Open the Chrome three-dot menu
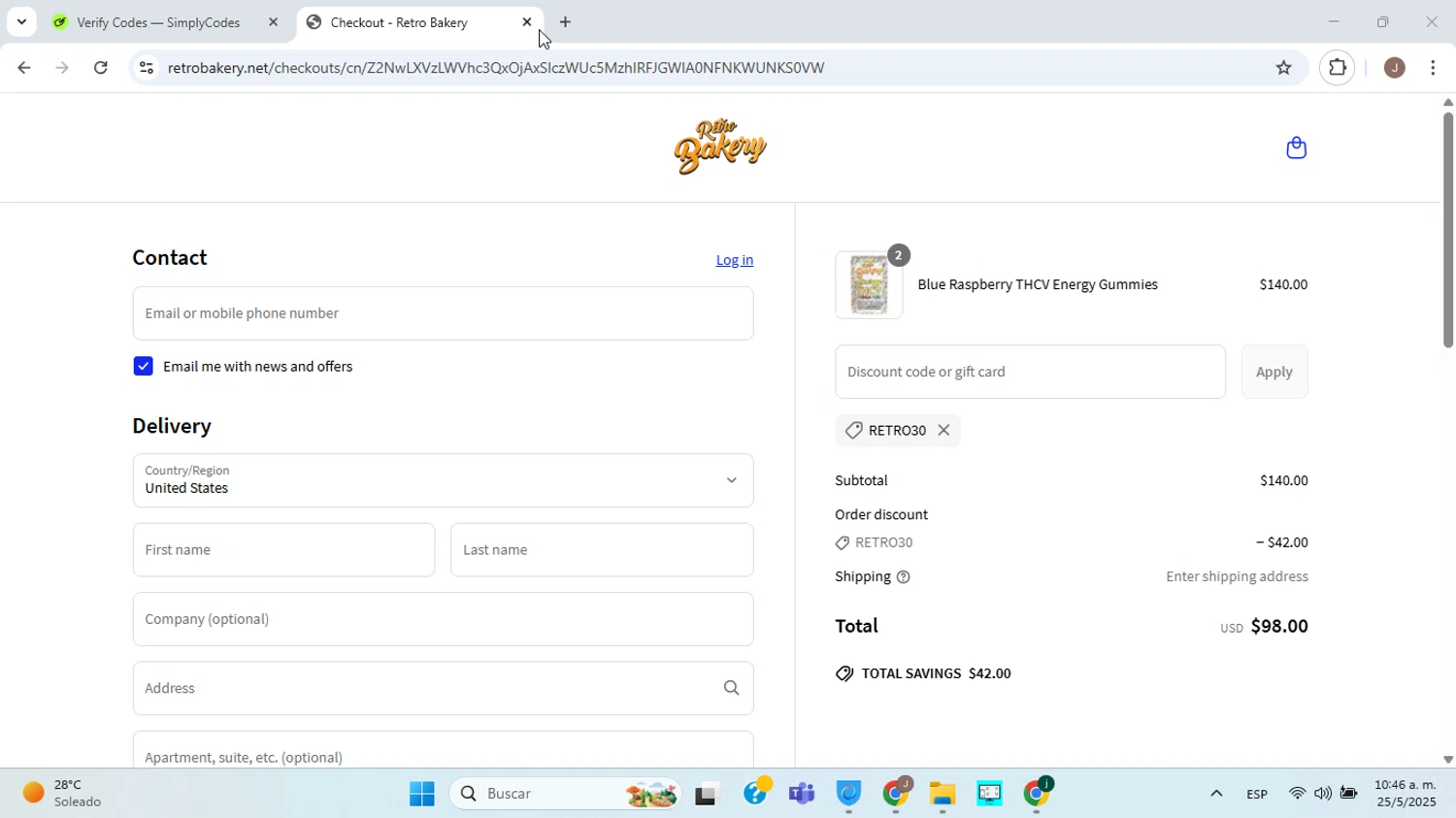Viewport: 1456px width, 818px height. point(1434,68)
